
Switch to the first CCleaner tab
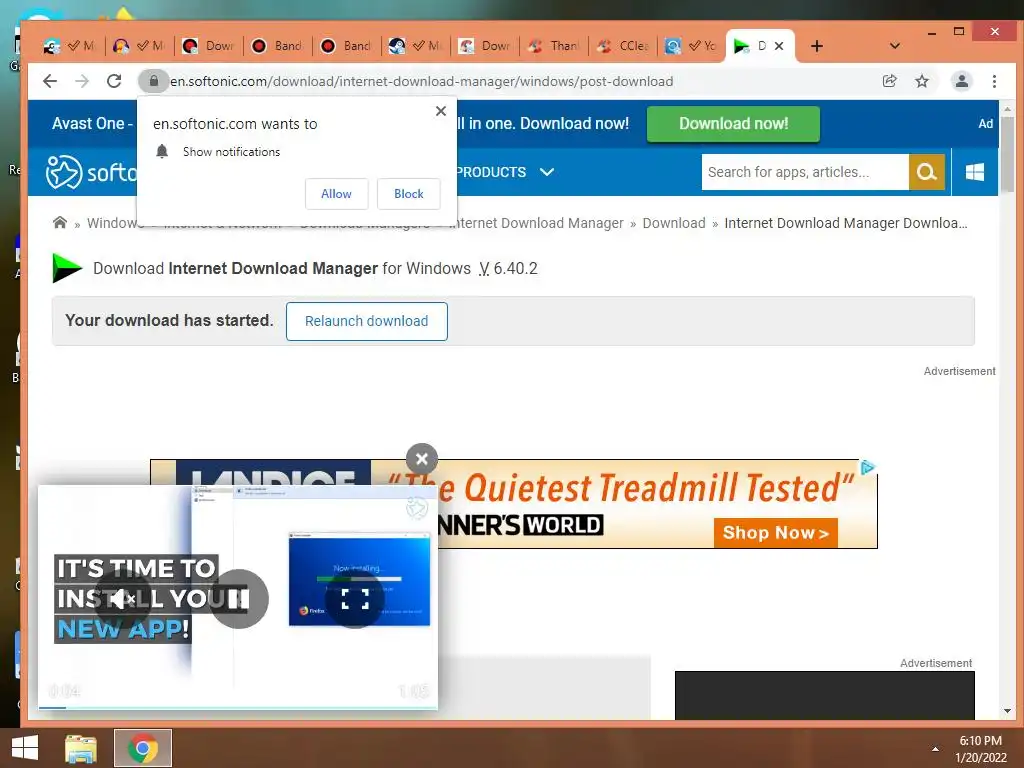(x=624, y=46)
